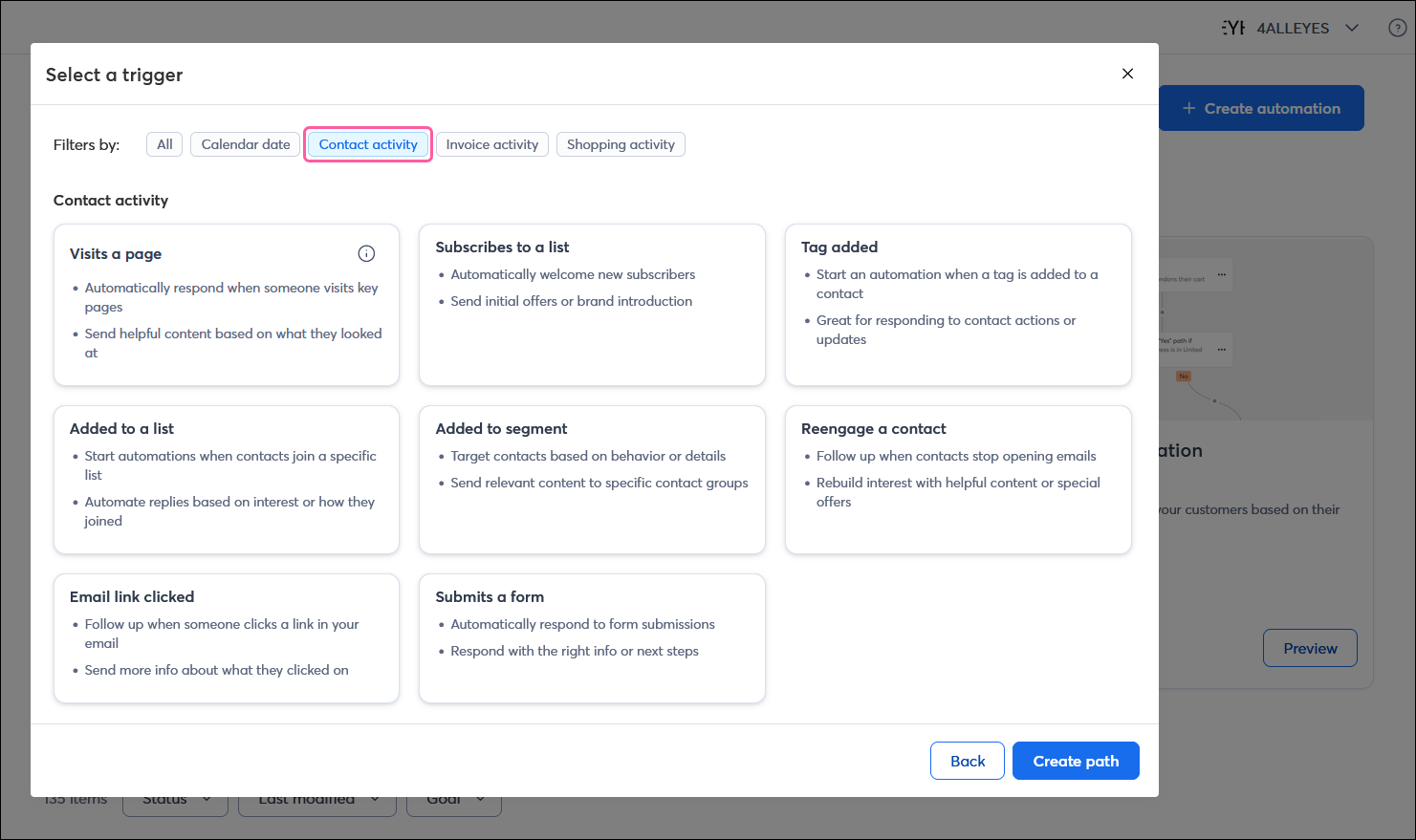
Task: Open the Status filter dropdown
Action: pos(175,799)
